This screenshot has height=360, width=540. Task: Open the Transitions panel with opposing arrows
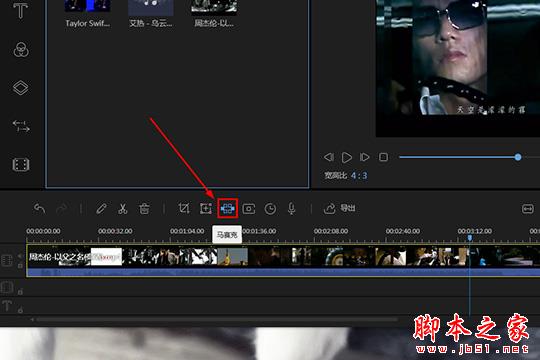21,126
